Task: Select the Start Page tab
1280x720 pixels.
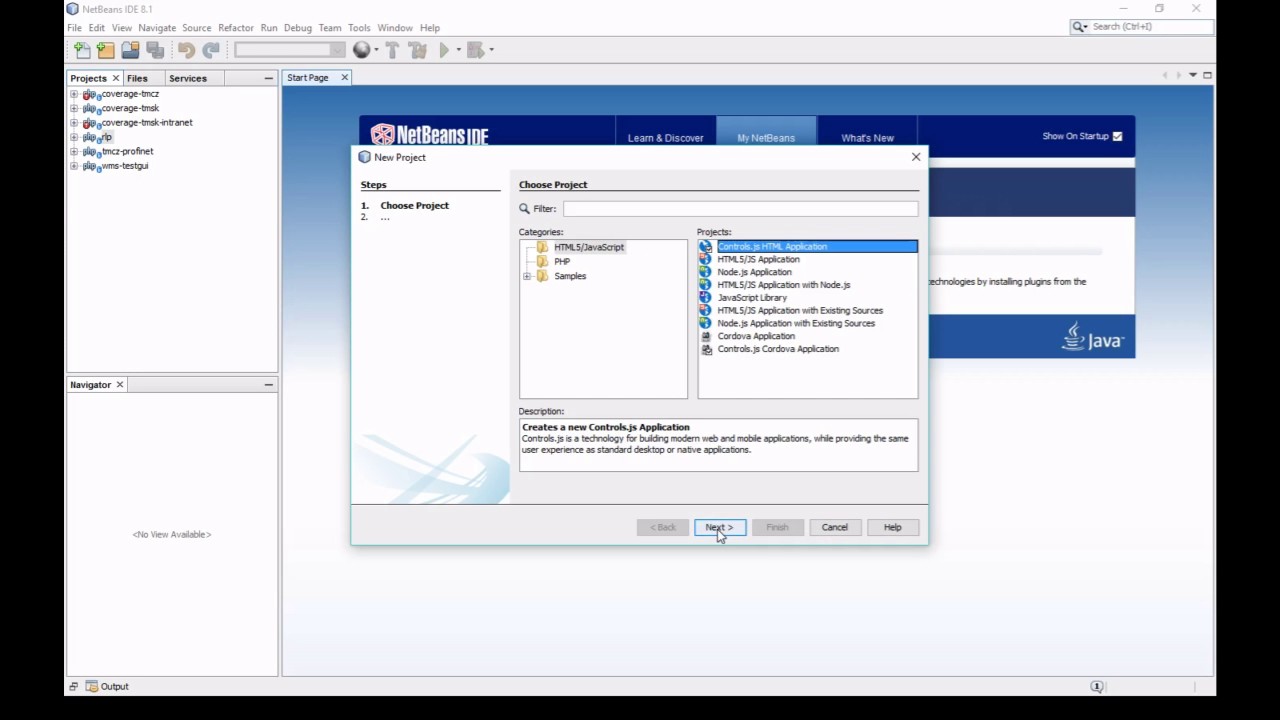Action: [x=308, y=78]
